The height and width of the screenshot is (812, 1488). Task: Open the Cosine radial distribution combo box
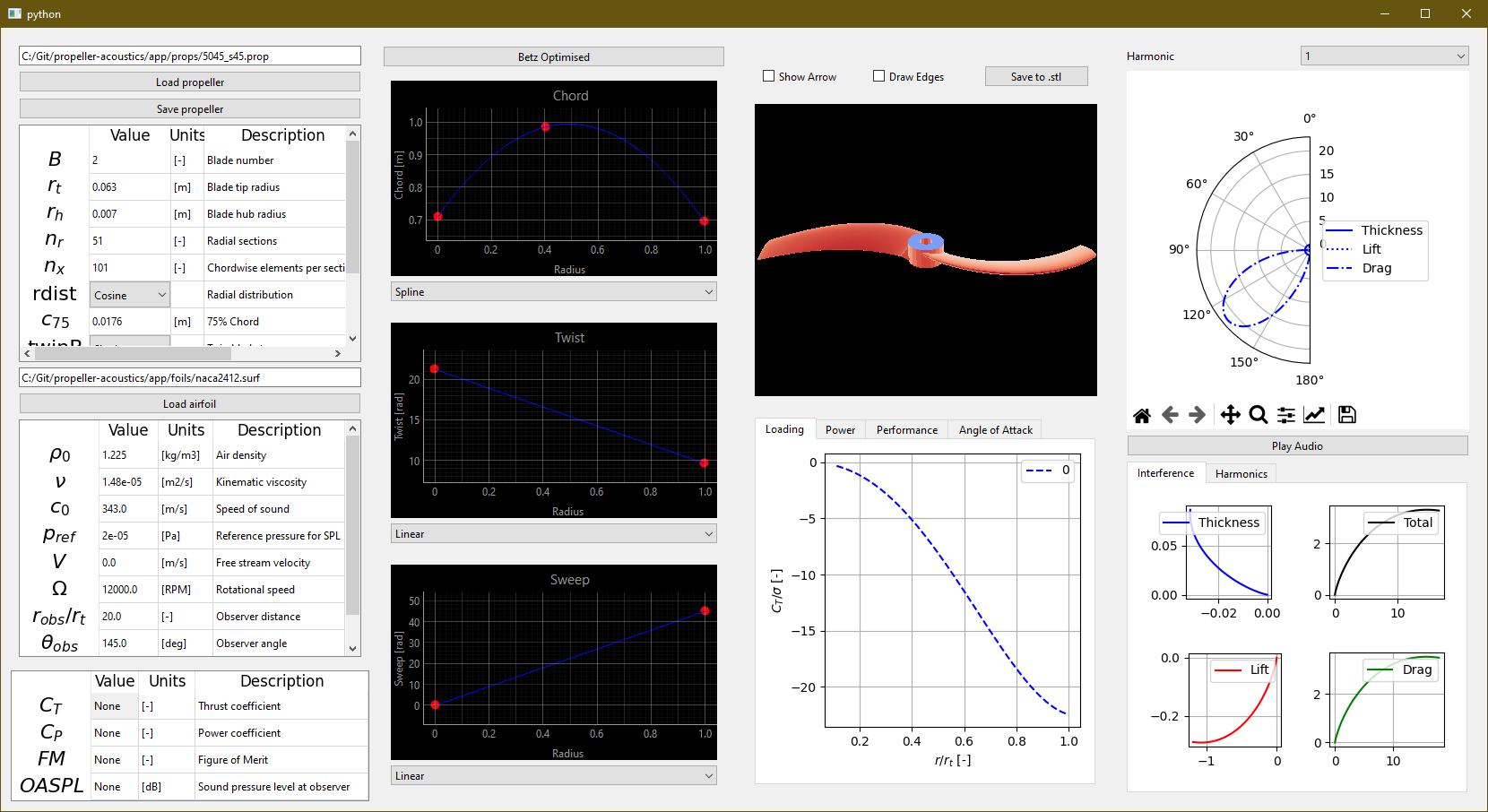[x=130, y=295]
